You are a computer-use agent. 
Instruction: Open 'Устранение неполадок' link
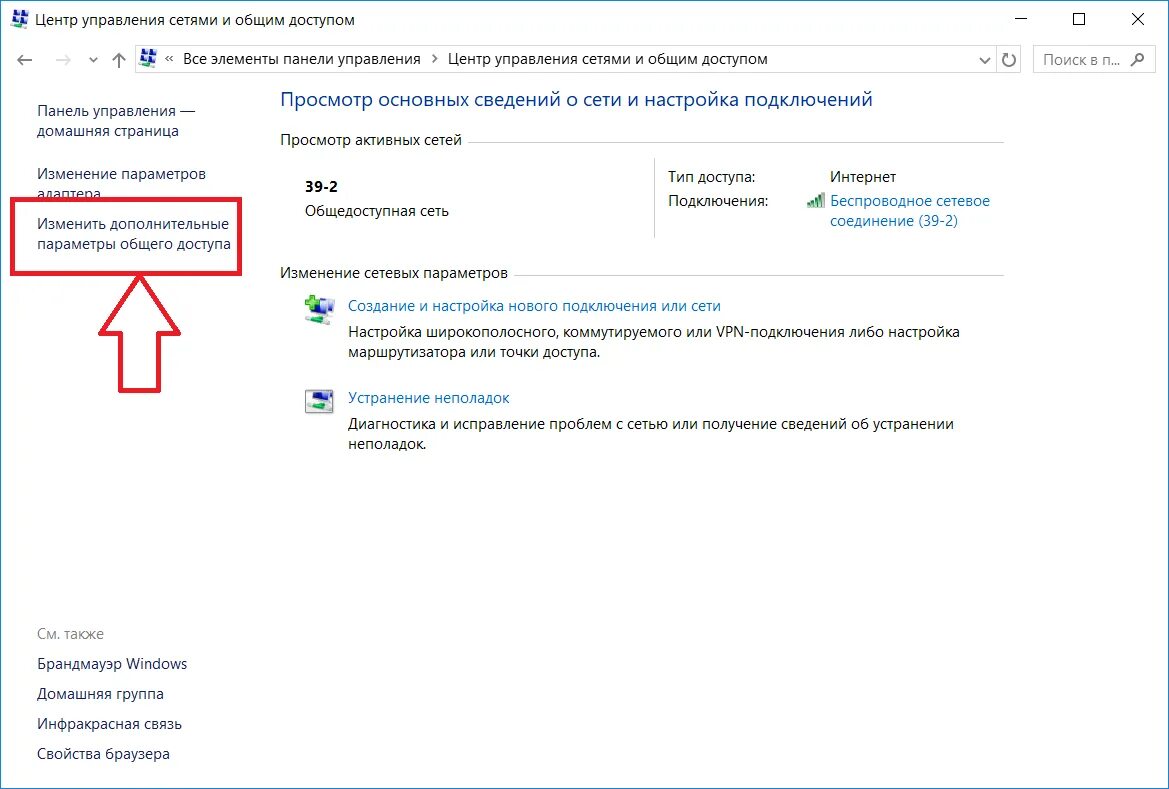(429, 398)
